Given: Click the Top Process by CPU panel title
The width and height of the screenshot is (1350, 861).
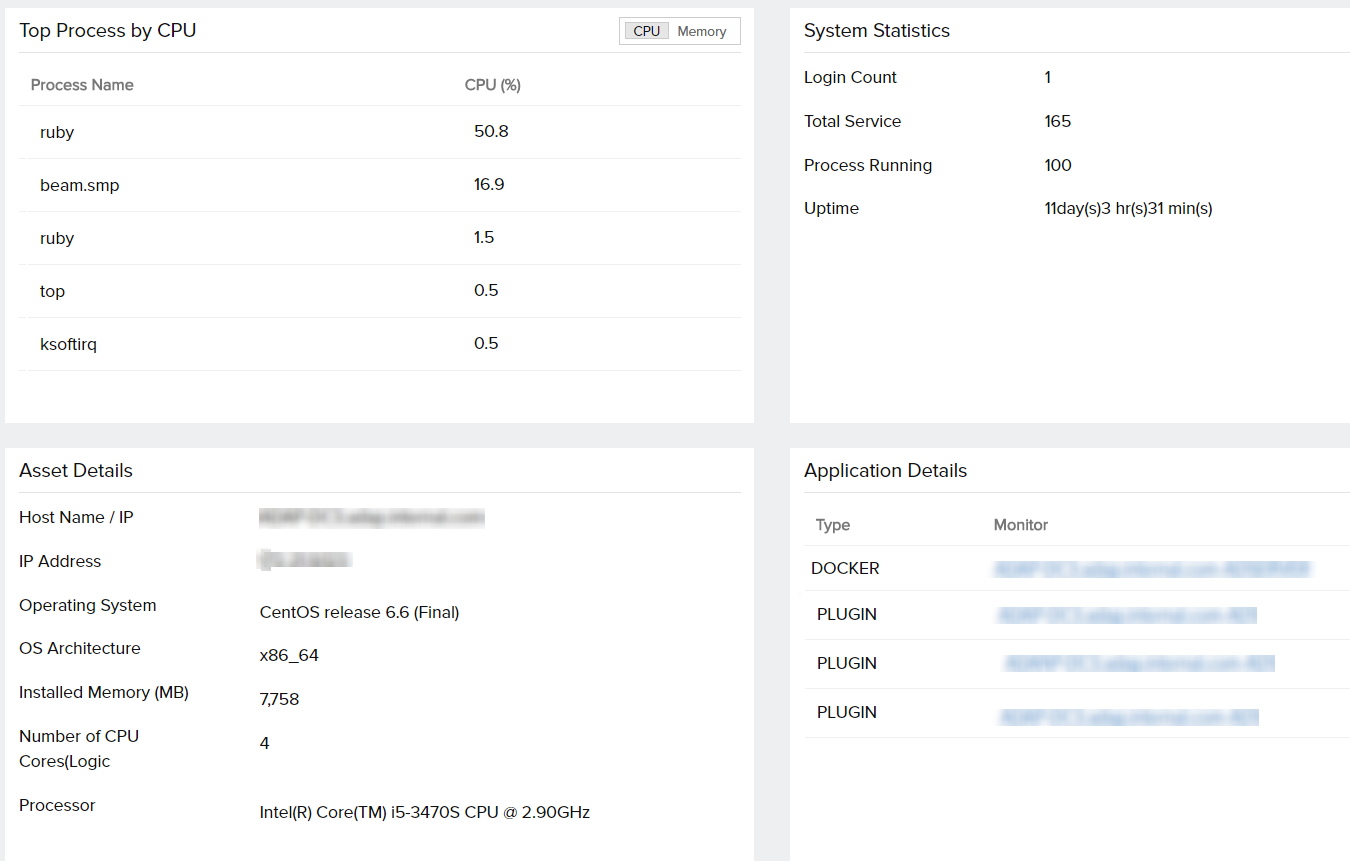Looking at the screenshot, I should click(x=107, y=31).
